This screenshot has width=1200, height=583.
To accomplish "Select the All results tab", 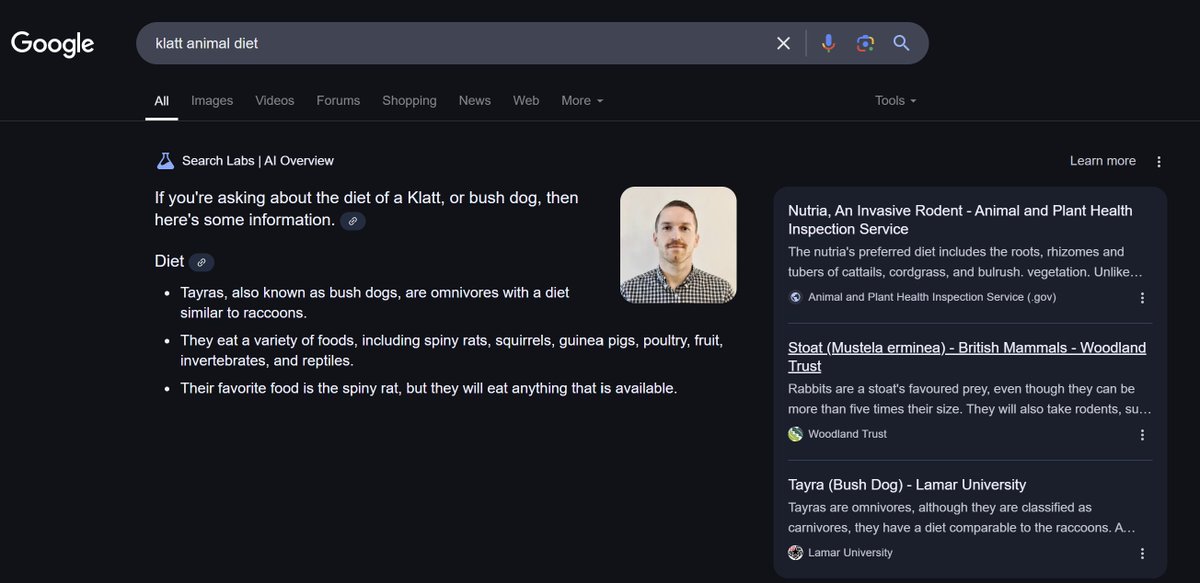I will click(x=161, y=100).
